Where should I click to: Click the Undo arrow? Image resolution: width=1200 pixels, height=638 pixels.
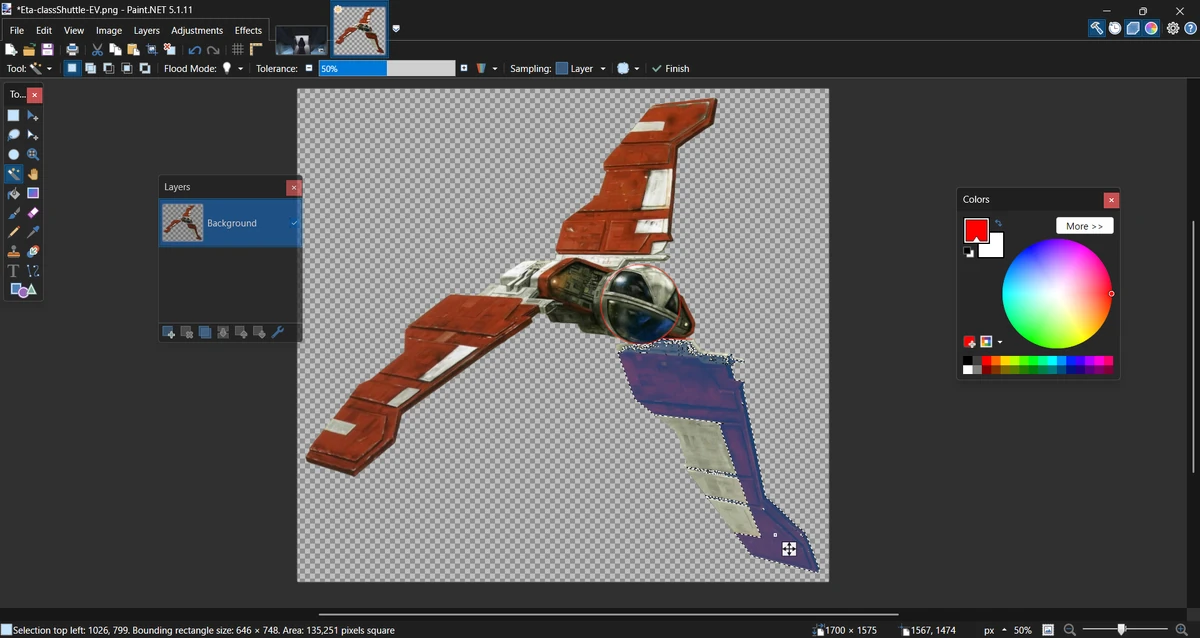[194, 49]
